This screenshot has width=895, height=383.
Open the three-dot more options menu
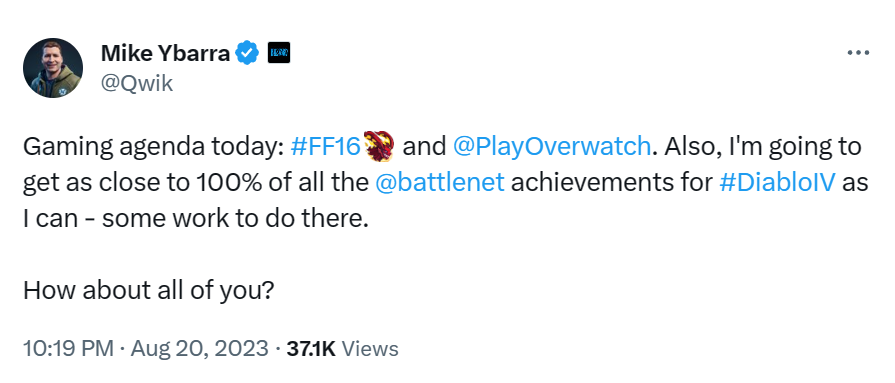[x=858, y=53]
